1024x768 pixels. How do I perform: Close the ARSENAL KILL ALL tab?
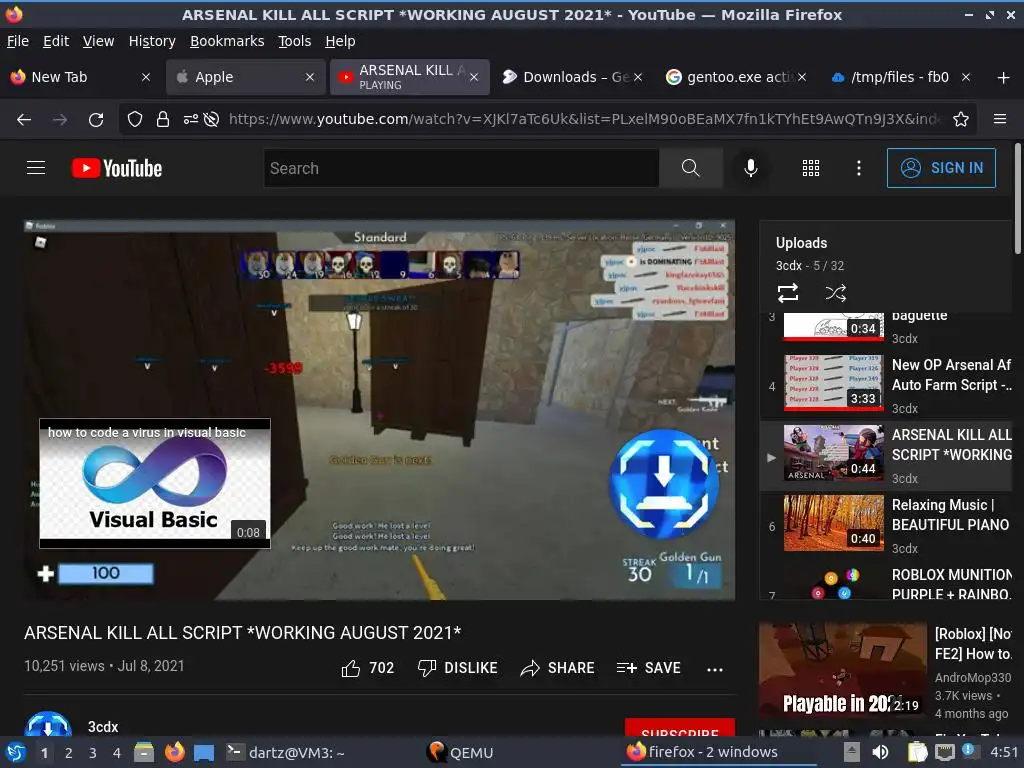pos(474,77)
